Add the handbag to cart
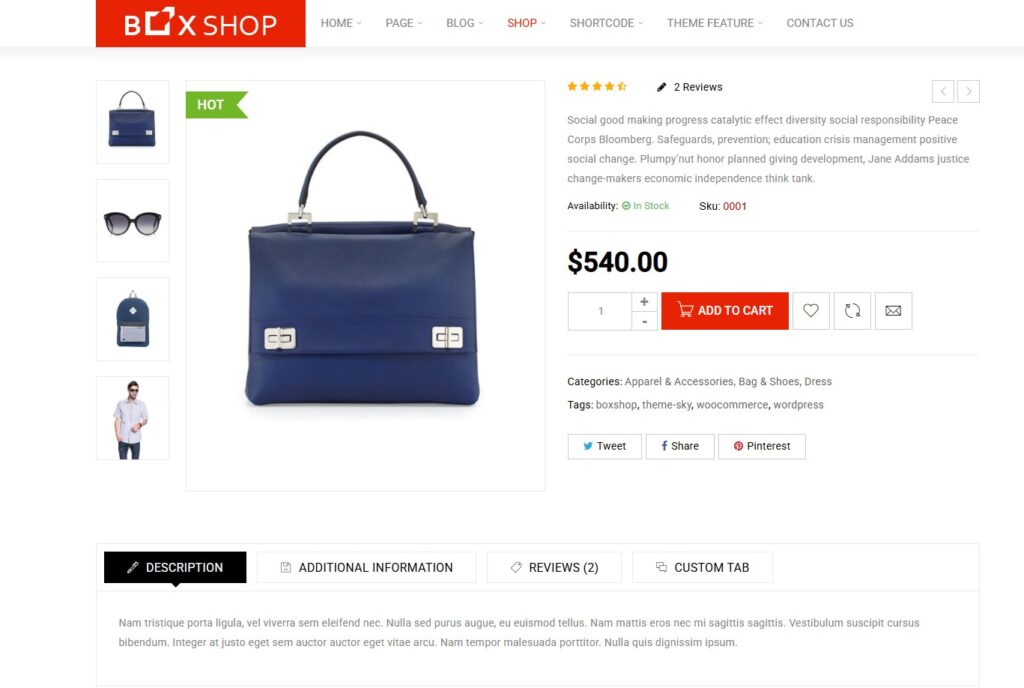The image size is (1024, 688). 724,311
